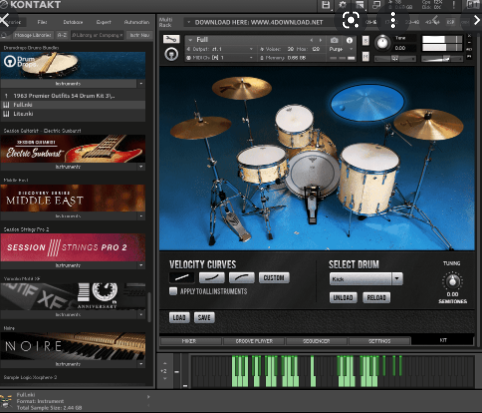Tap the lens search overlay icon
The width and height of the screenshot is (482, 413).
pos(351,20)
